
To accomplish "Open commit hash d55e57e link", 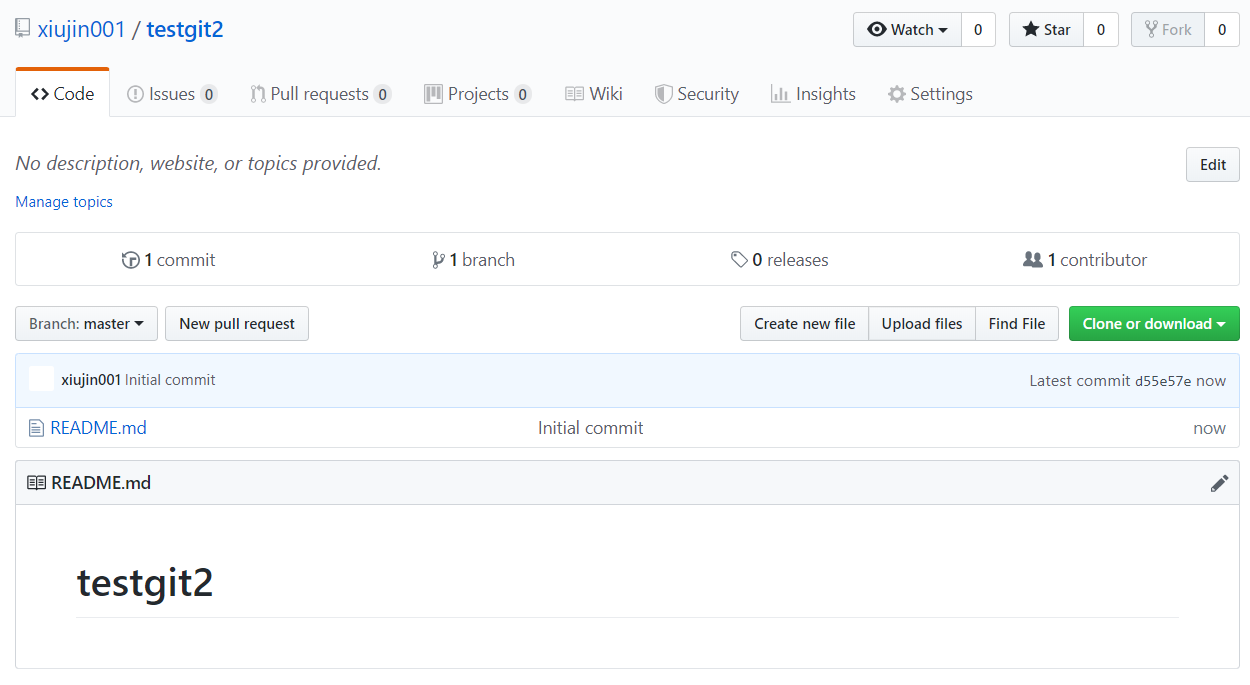I will [1162, 381].
